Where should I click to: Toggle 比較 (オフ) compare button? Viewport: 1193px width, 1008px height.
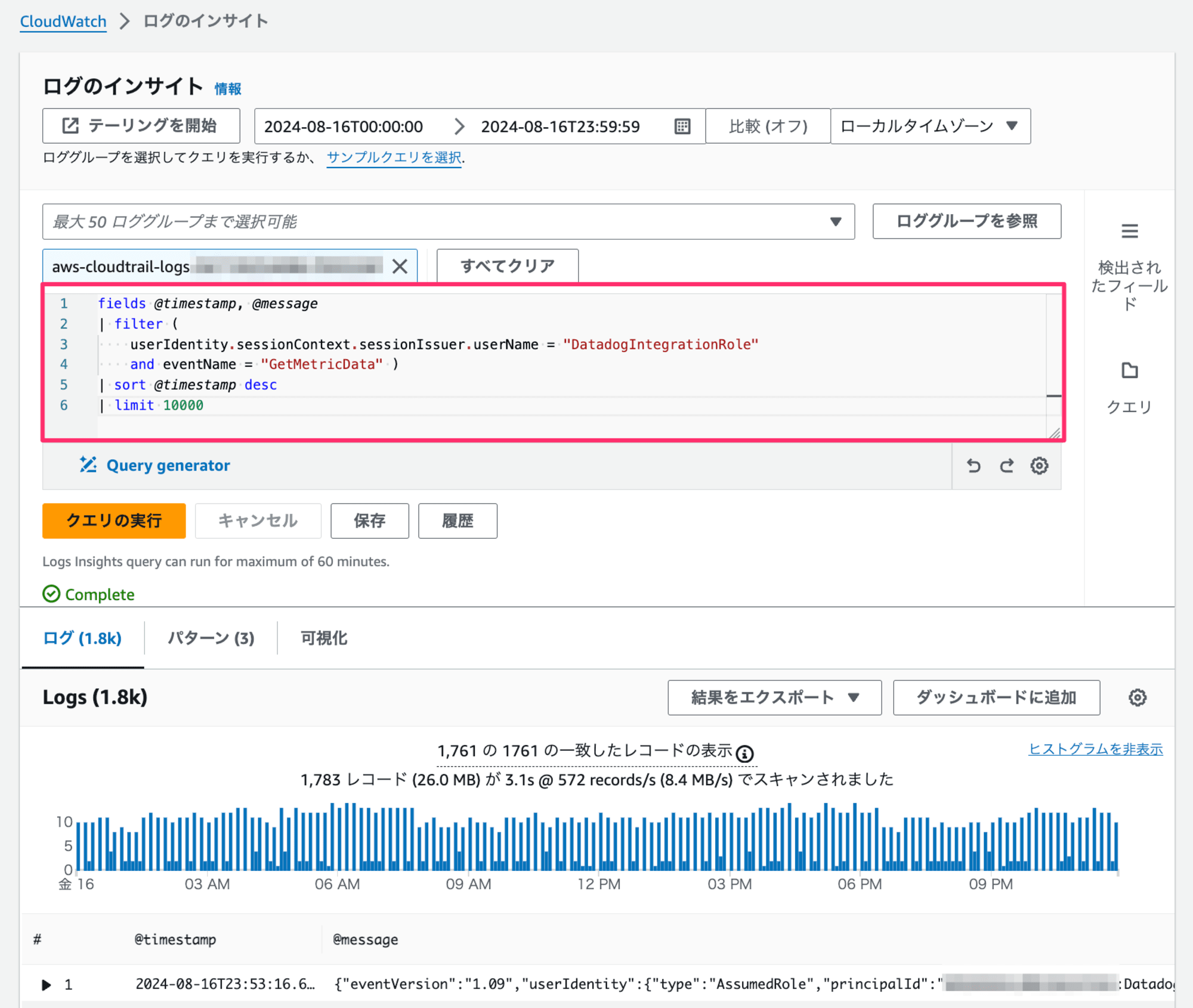pyautogui.click(x=768, y=126)
